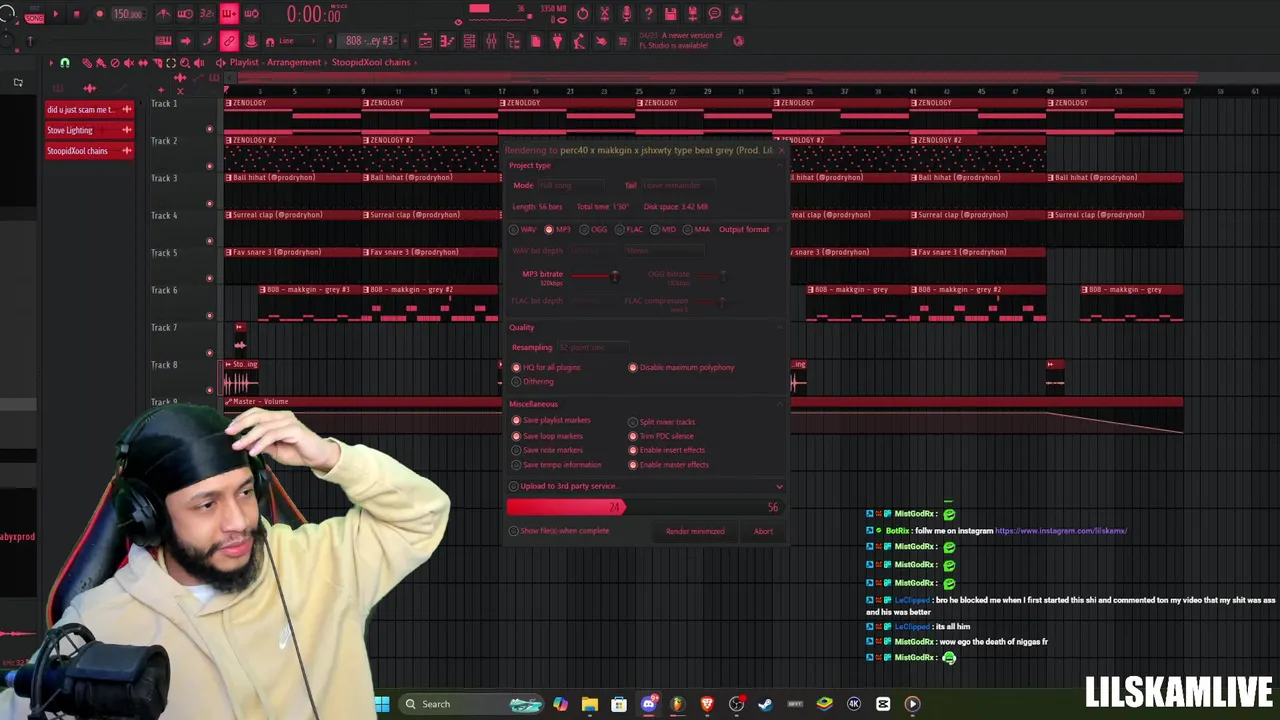Open Discord from the taskbar
Viewport: 1280px width, 720px height.
coord(648,704)
